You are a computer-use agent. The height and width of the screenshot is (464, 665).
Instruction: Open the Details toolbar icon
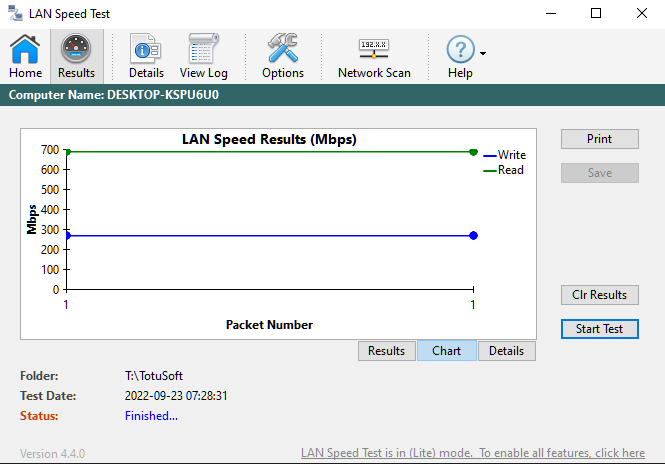click(x=146, y=56)
